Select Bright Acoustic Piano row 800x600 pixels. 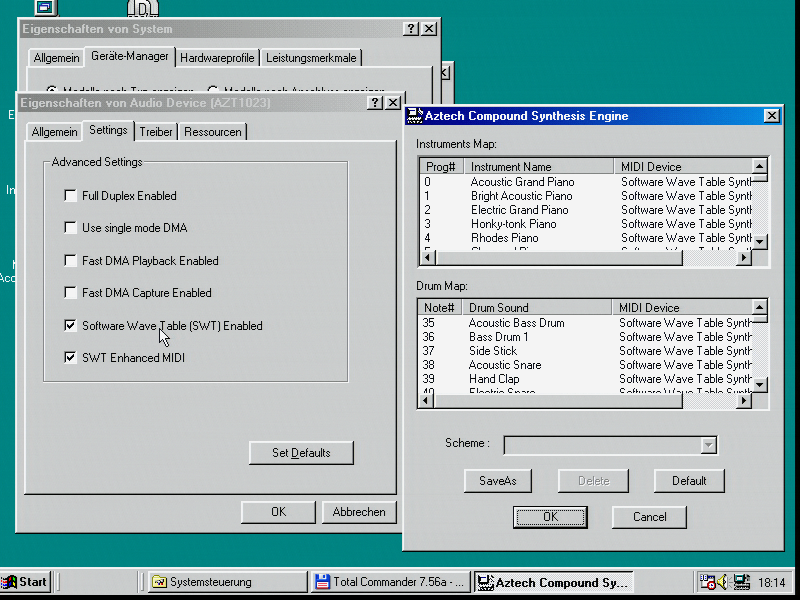(586, 196)
